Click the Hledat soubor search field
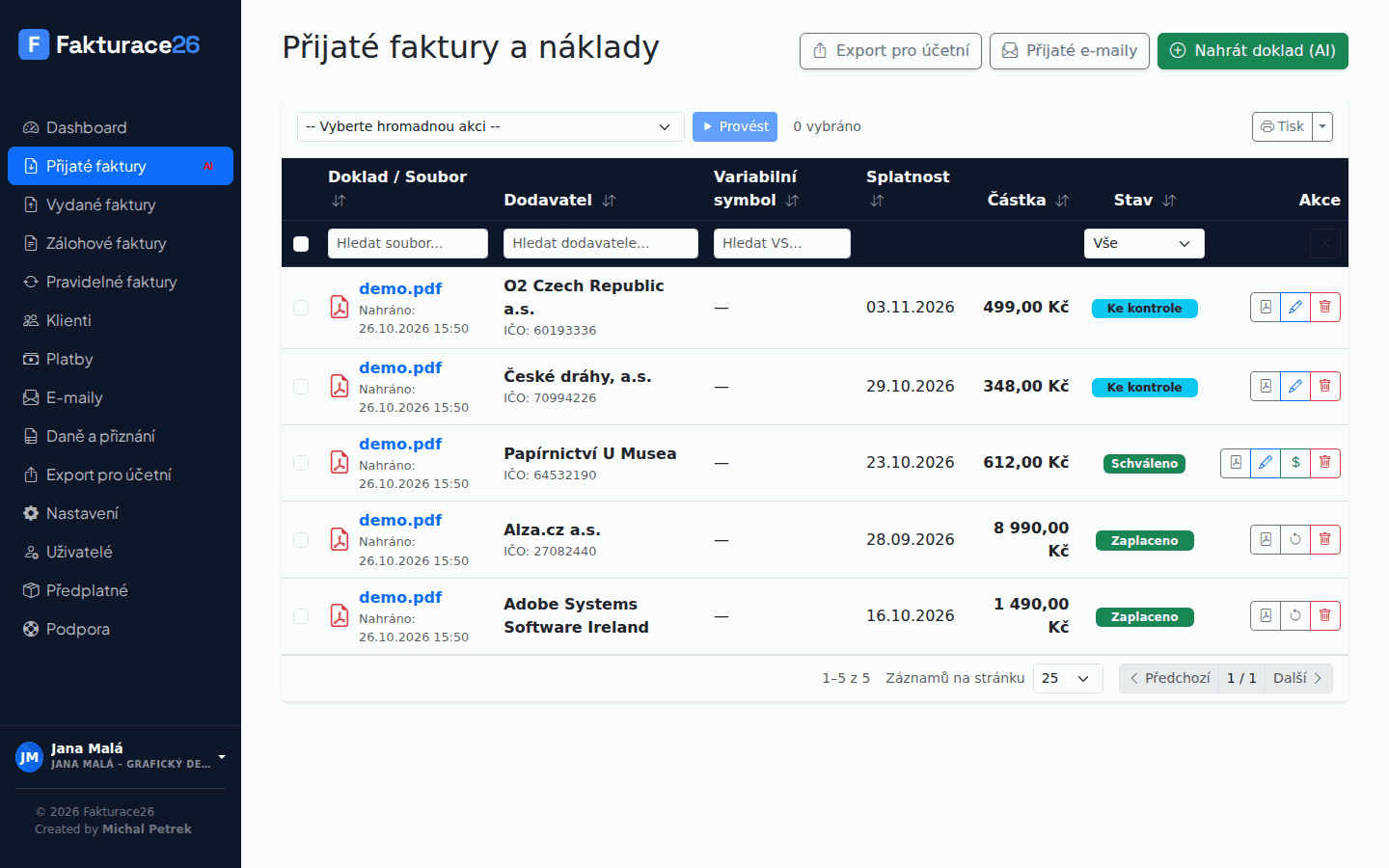Screen dimensions: 1389x868 point(408,243)
